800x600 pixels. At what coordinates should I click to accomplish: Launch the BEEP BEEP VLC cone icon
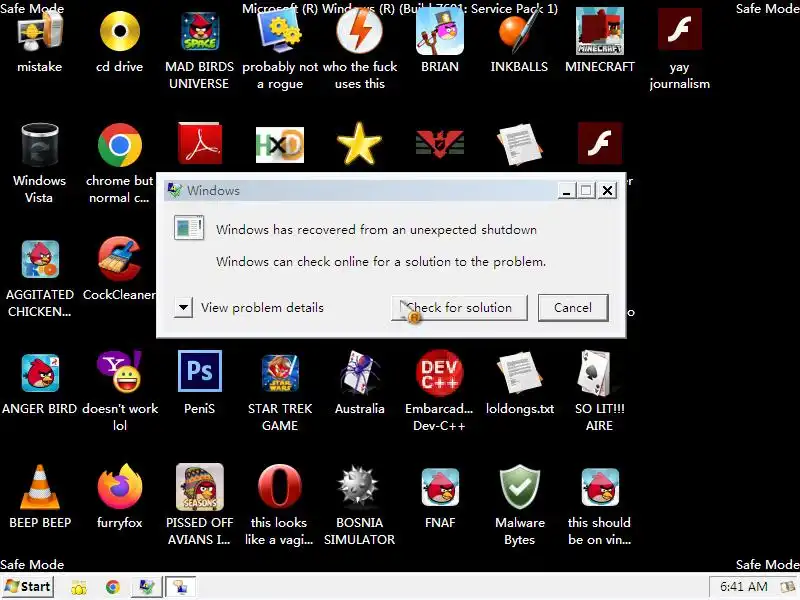(40, 487)
